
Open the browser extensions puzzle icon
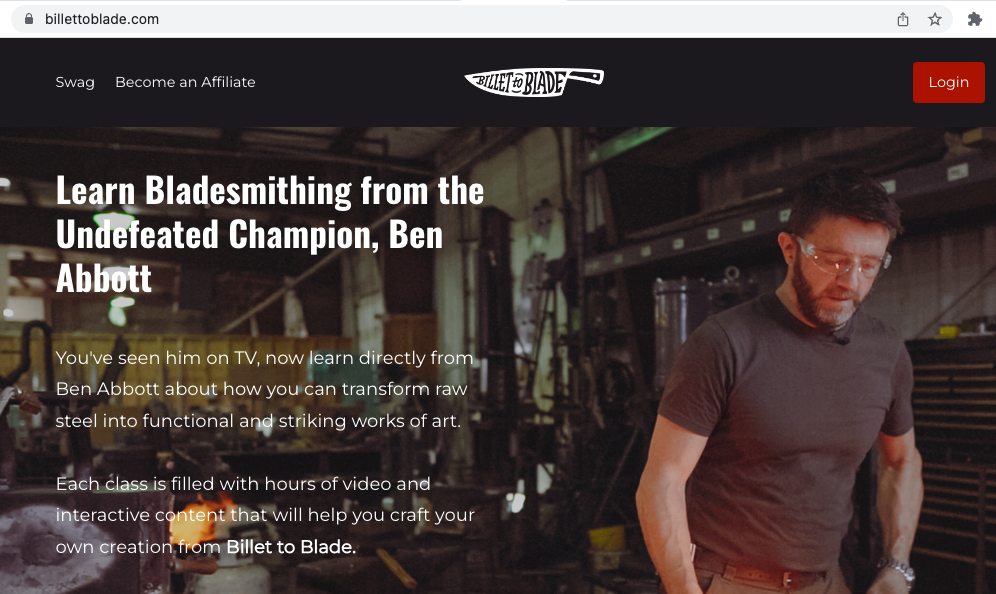974,20
